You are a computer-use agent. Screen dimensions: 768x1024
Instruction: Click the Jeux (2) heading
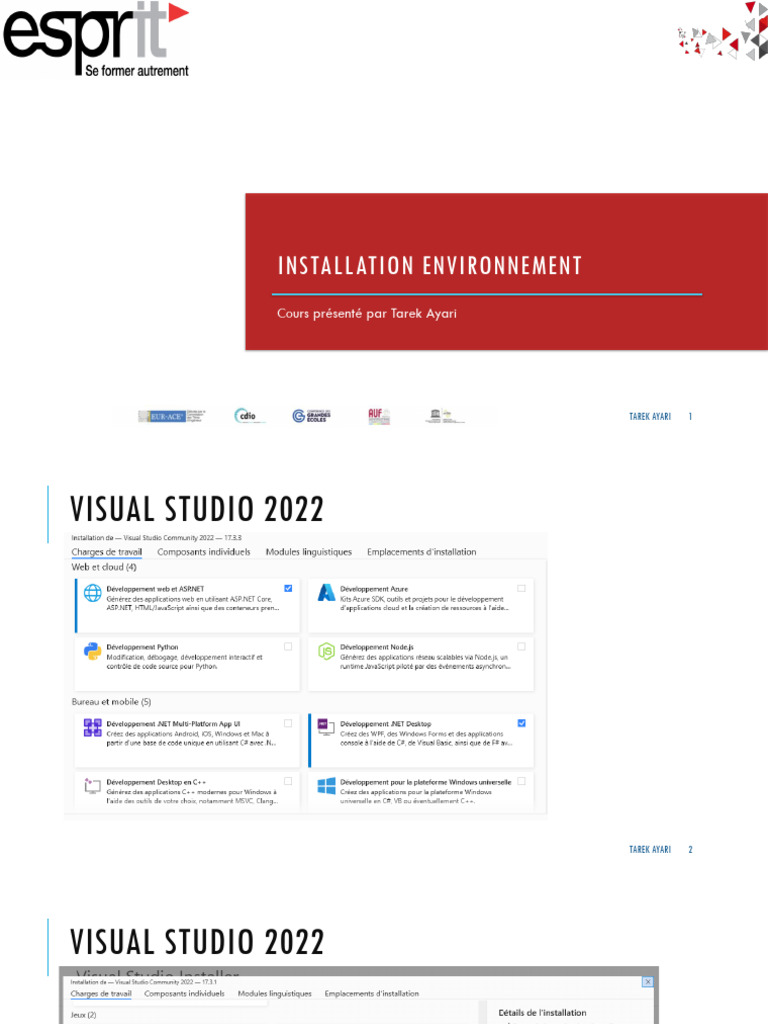point(83,1015)
